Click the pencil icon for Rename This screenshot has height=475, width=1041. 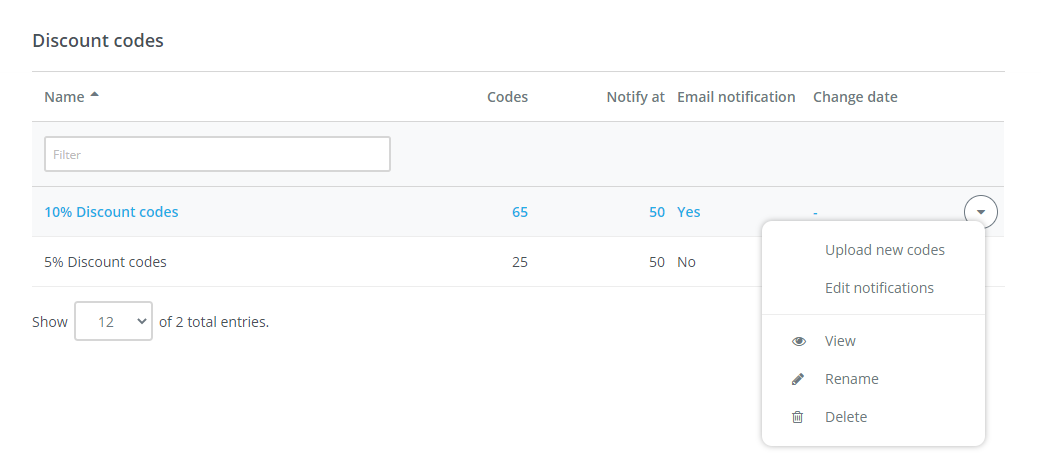point(798,379)
